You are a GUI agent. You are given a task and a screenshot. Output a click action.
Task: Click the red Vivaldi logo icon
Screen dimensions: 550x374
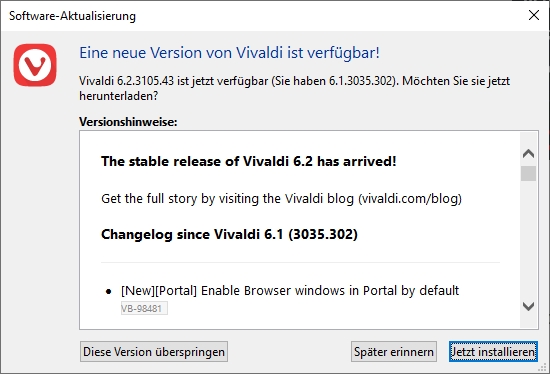click(35, 65)
